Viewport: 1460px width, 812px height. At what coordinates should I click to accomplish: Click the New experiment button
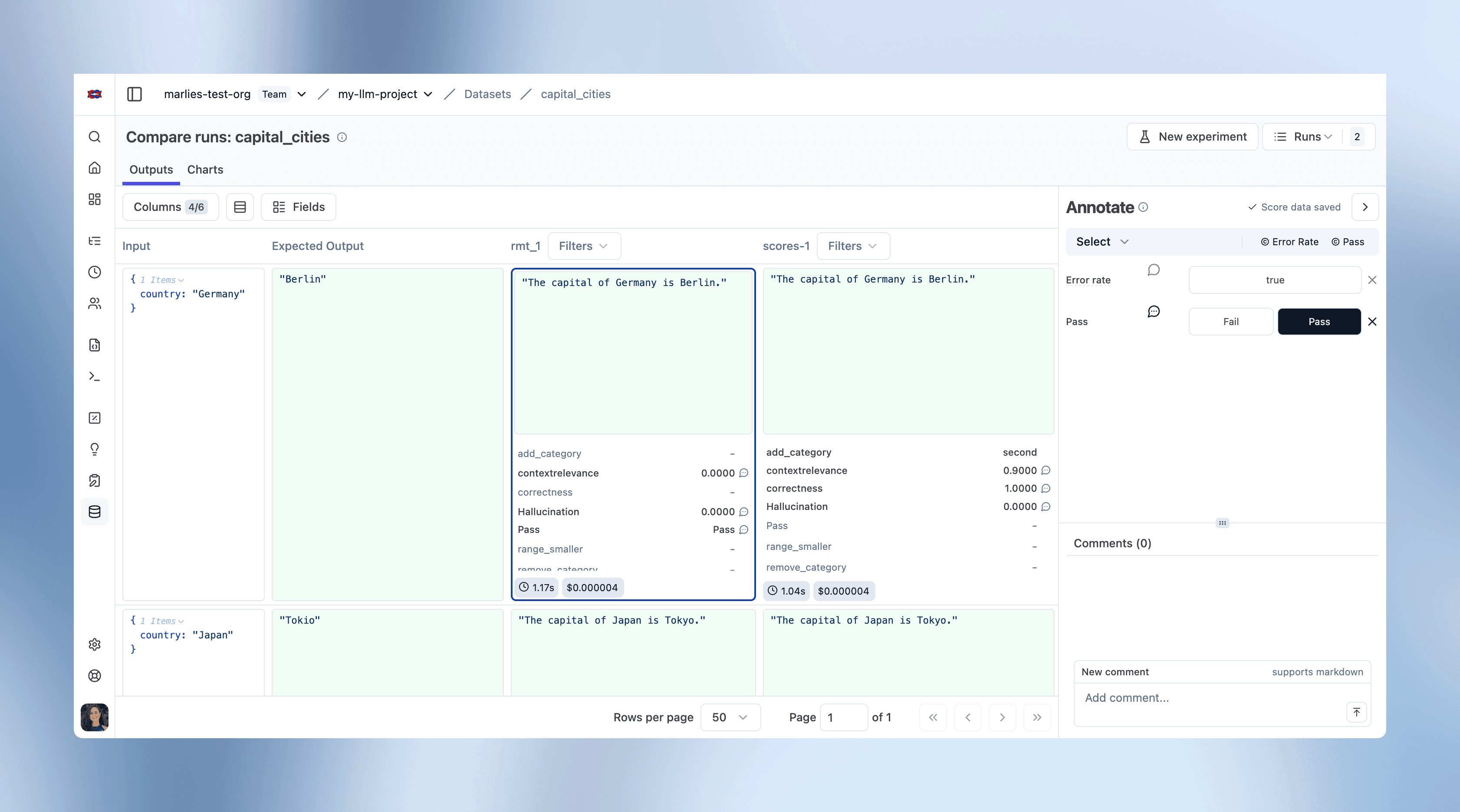[1193, 137]
